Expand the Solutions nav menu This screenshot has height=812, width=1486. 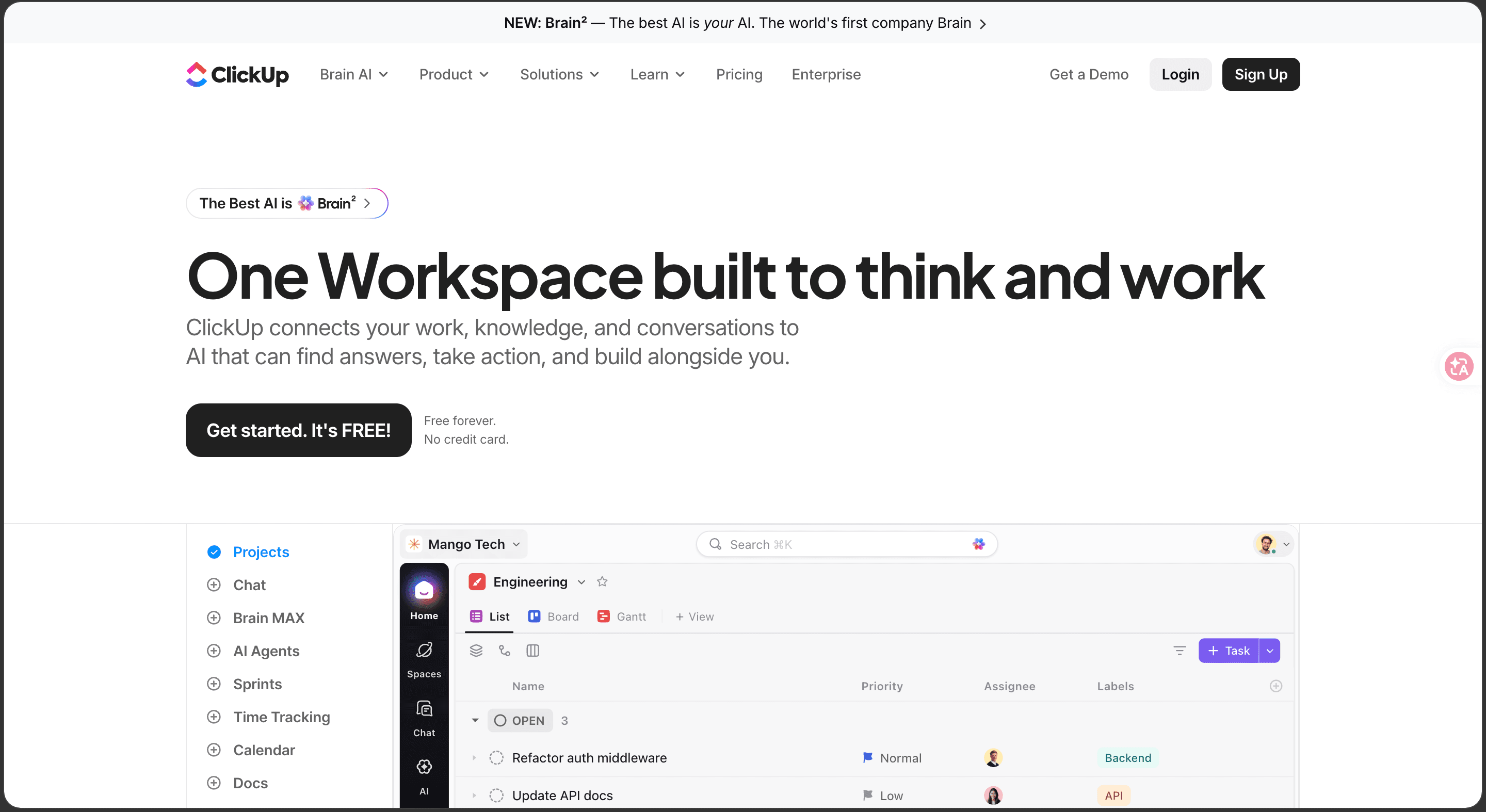tap(559, 74)
